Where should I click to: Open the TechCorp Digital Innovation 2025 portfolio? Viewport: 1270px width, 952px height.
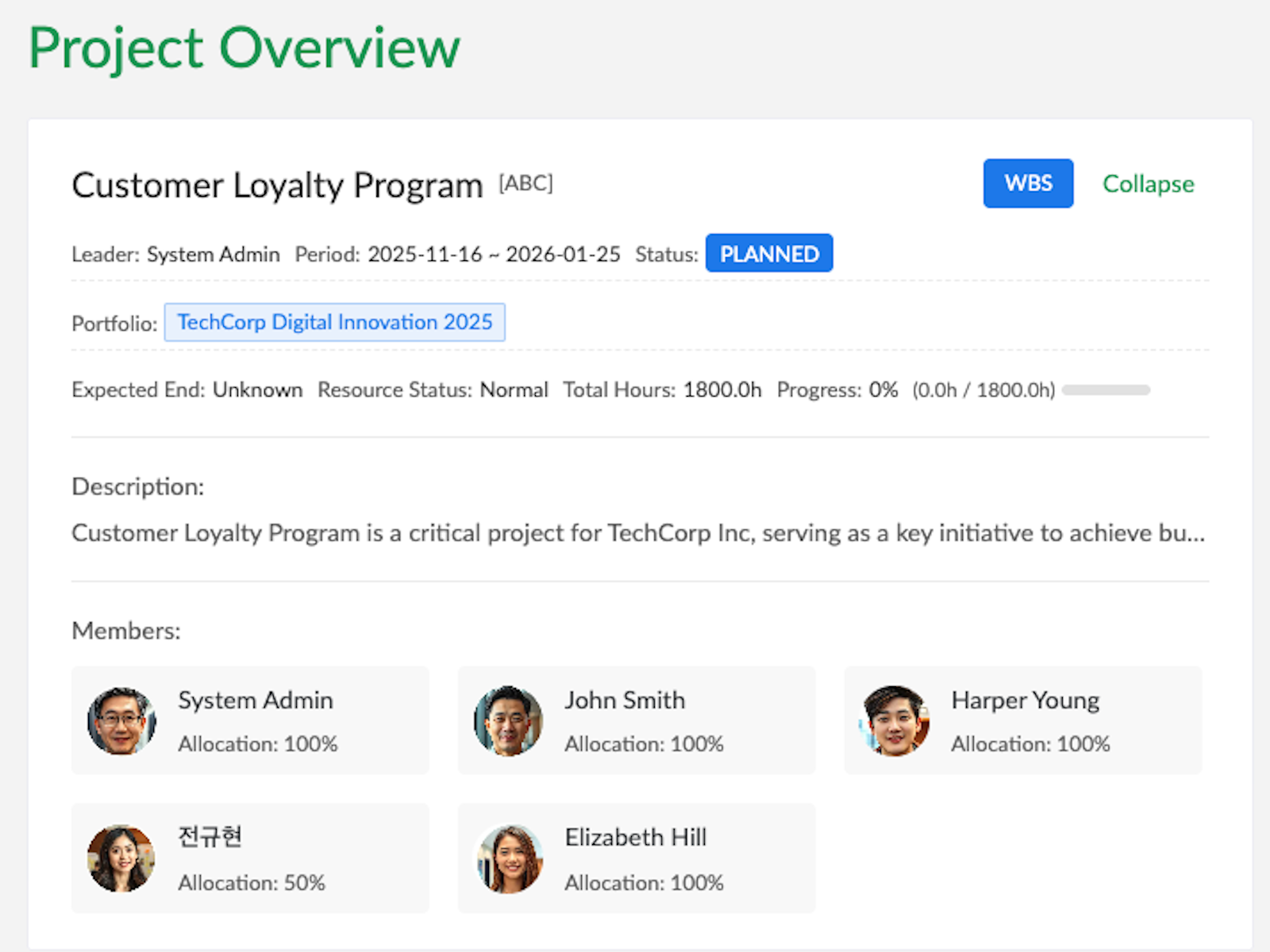pyautogui.click(x=334, y=322)
